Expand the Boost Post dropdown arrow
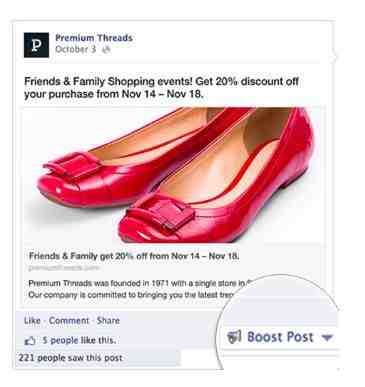 click(327, 338)
